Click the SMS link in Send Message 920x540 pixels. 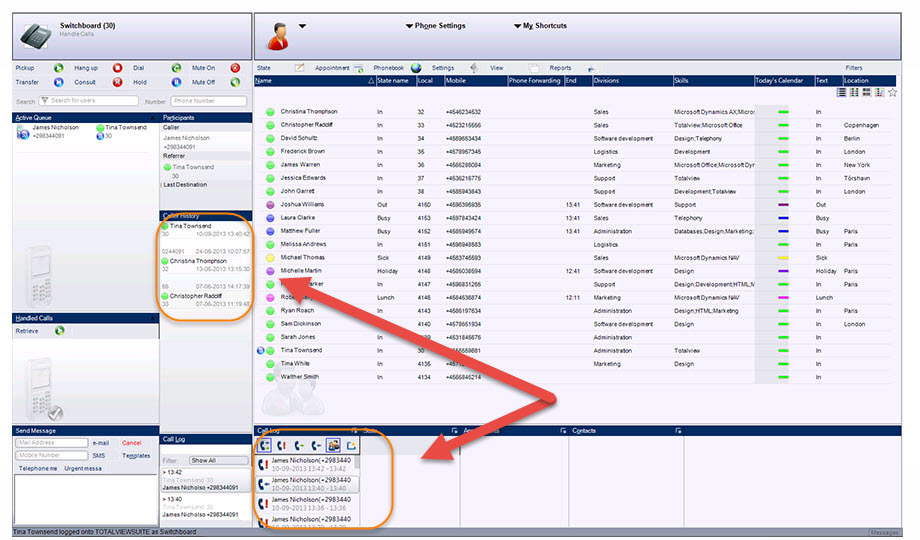pyautogui.click(x=99, y=455)
